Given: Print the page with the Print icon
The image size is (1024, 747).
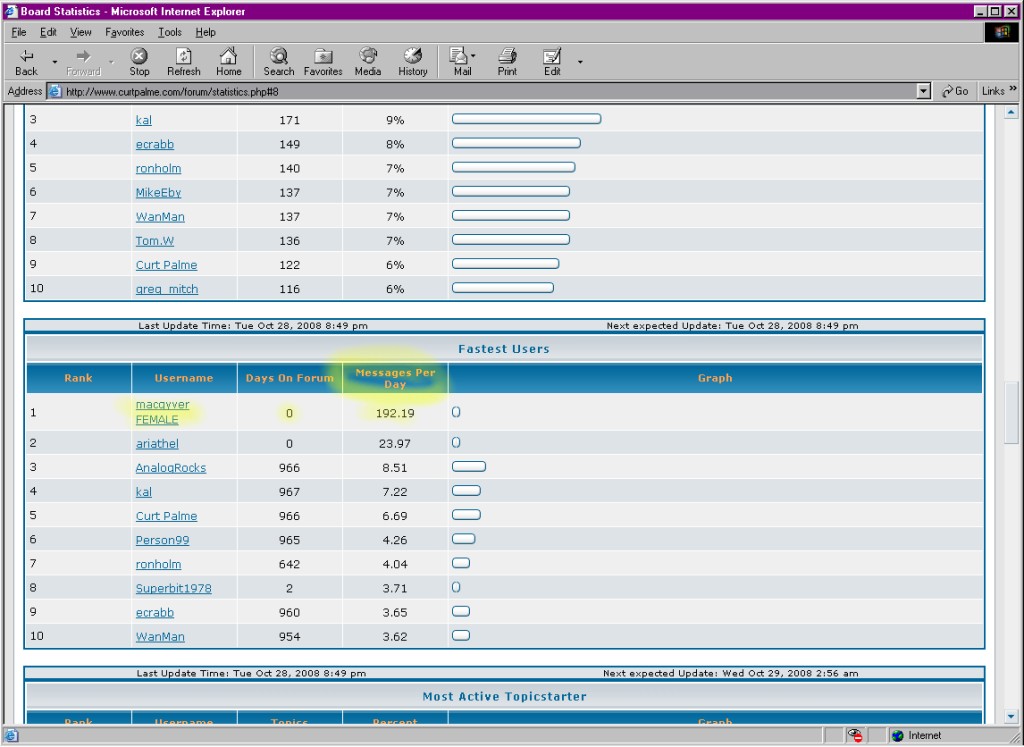Looking at the screenshot, I should click(507, 62).
